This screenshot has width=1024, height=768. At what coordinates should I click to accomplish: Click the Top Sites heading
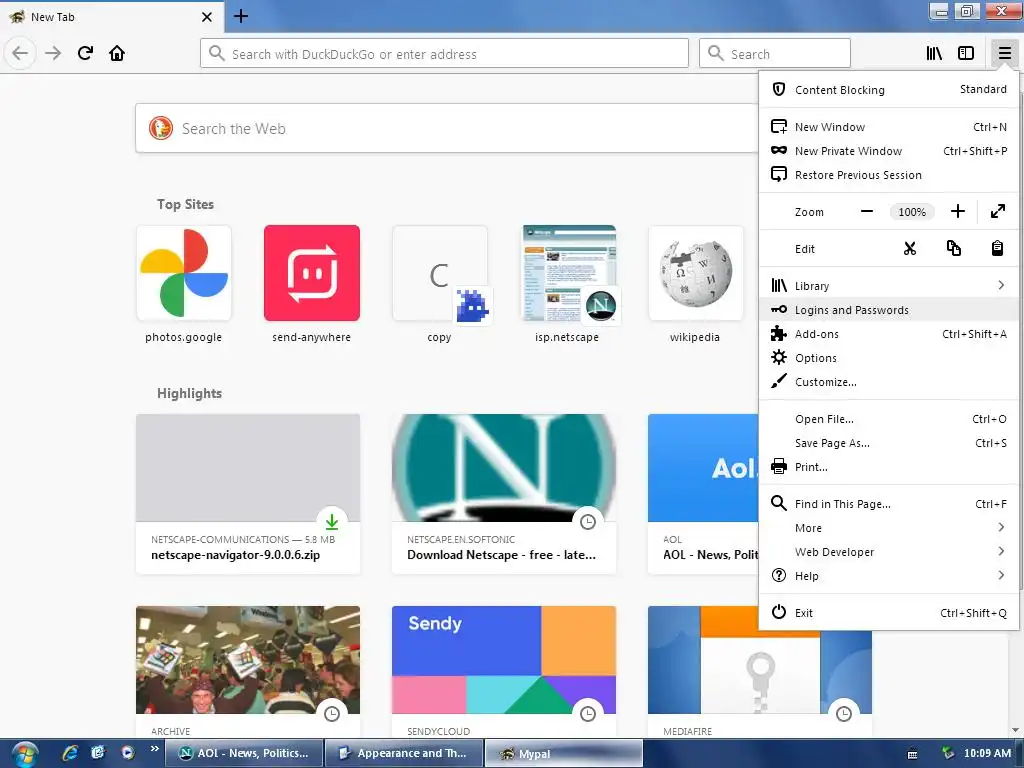tap(185, 204)
